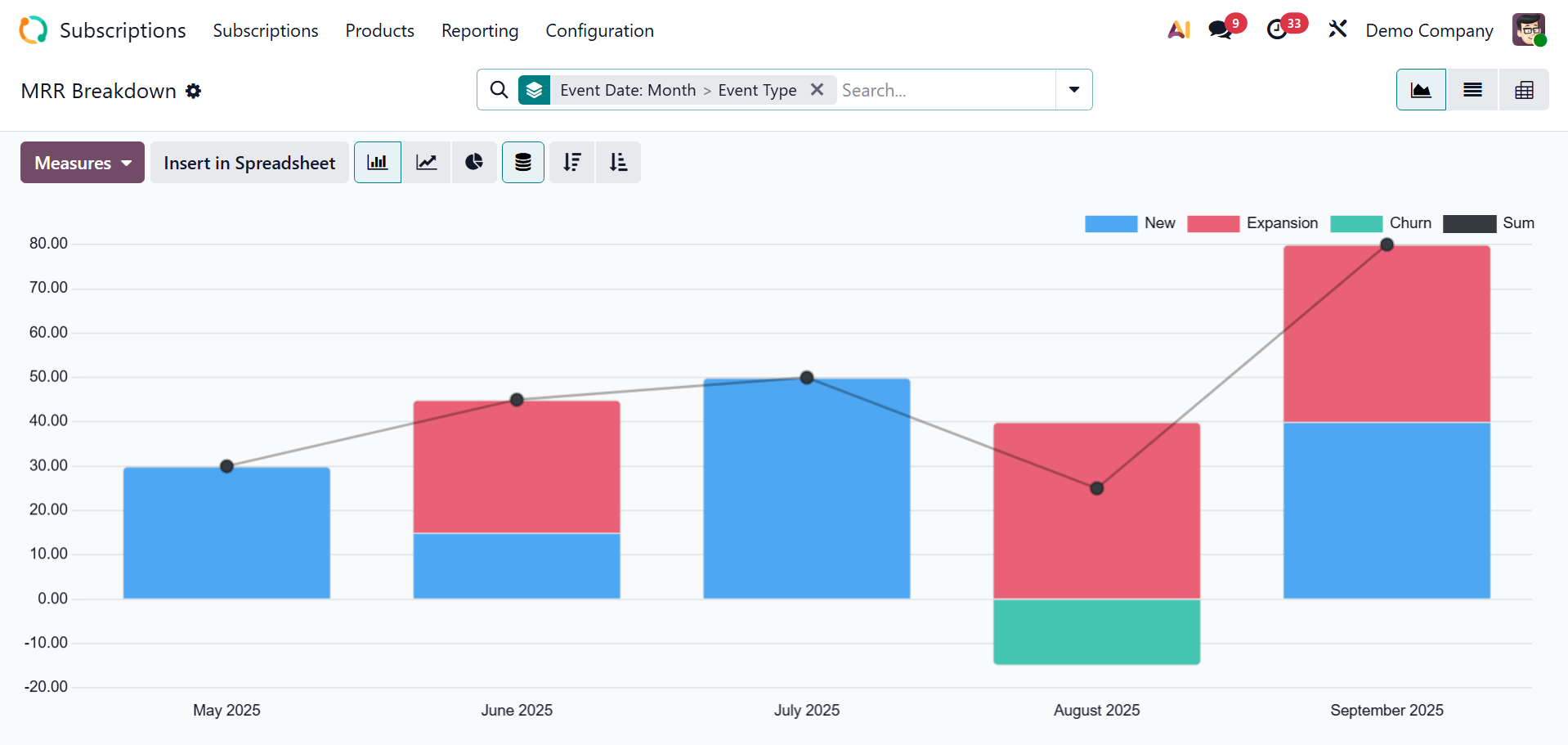Open the messages conversation icon
The image size is (1568, 745).
tap(1220, 30)
